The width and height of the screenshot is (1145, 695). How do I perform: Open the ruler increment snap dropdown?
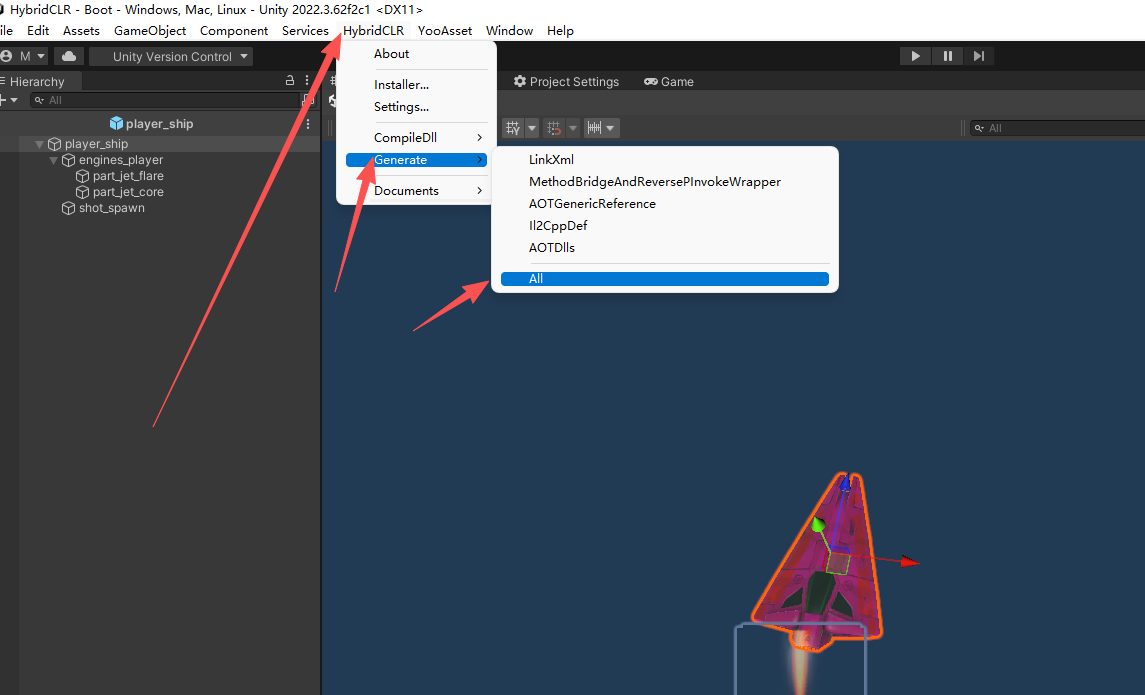tap(601, 128)
